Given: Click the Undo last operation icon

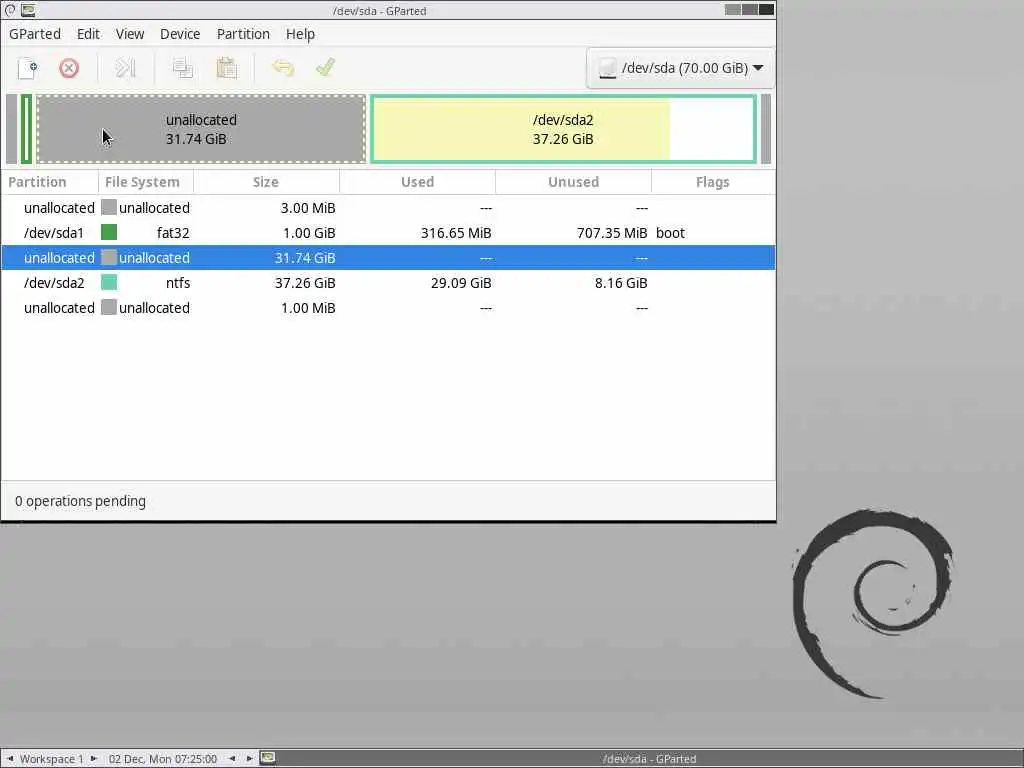Looking at the screenshot, I should coord(283,68).
